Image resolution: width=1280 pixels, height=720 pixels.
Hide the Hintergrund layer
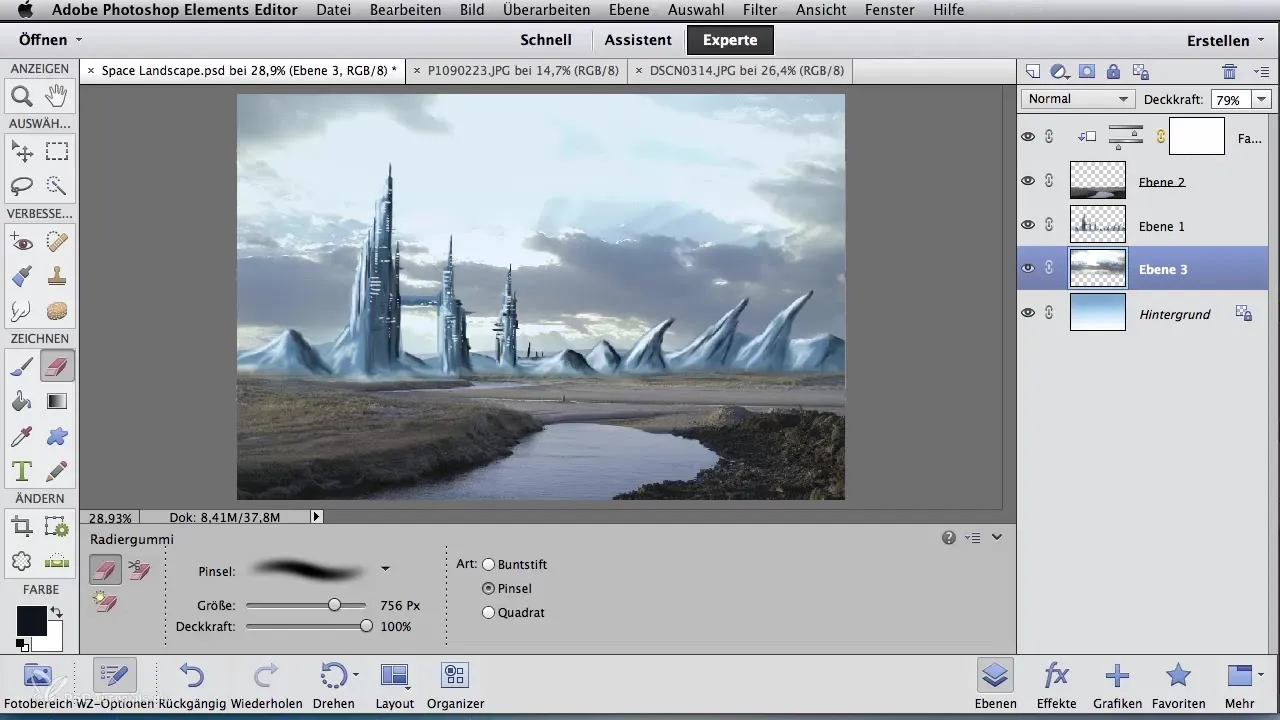coord(1028,313)
